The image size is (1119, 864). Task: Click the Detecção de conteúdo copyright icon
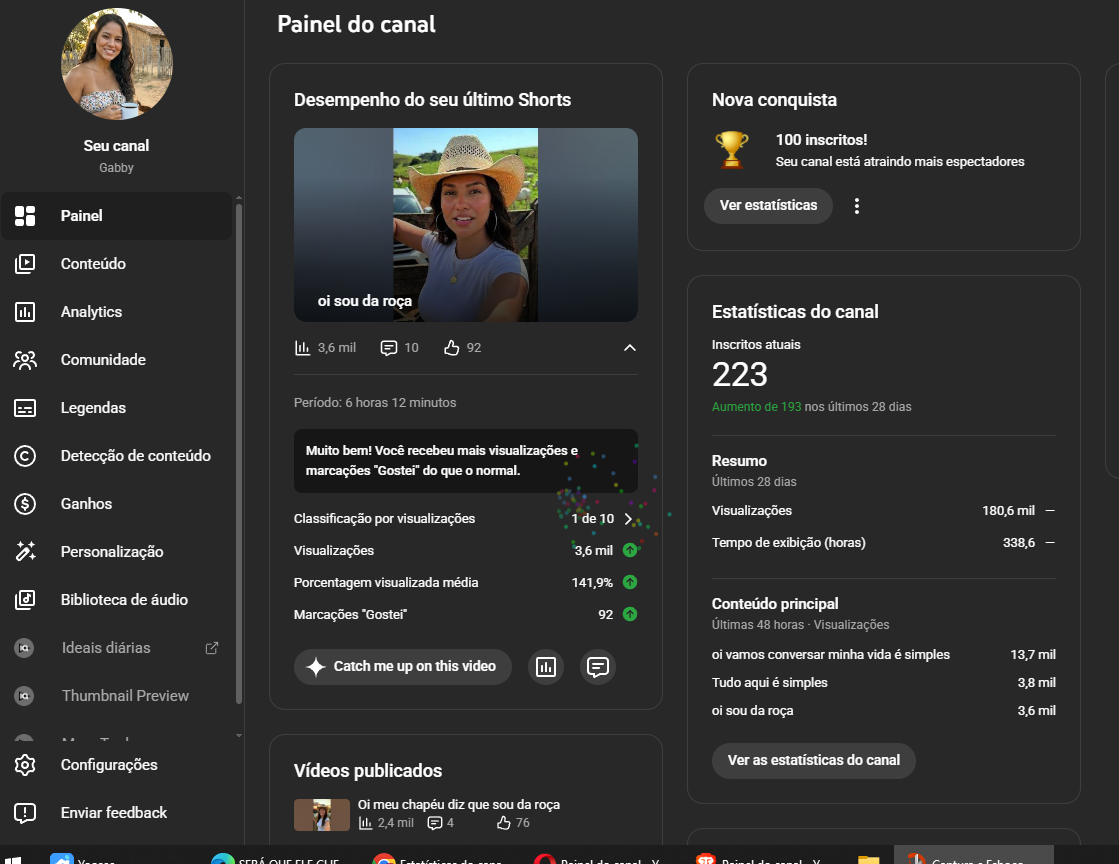coord(25,456)
